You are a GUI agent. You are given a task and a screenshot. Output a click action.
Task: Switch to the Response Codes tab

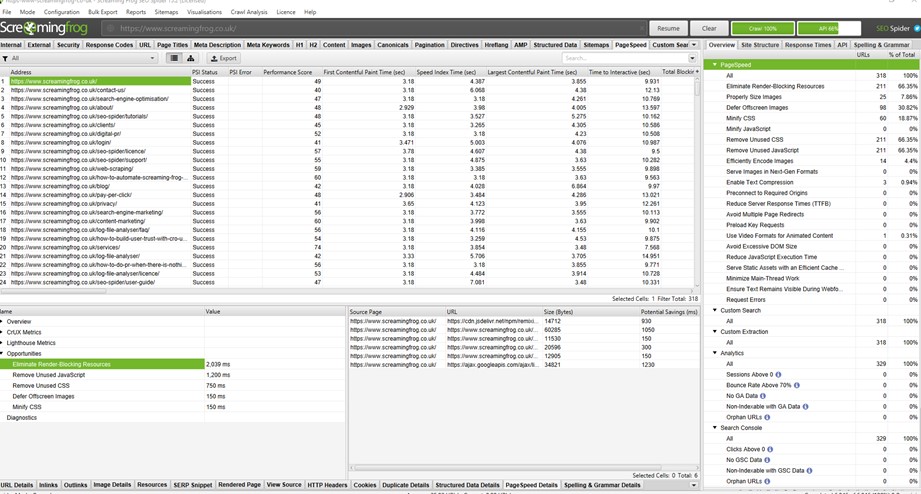109,45
